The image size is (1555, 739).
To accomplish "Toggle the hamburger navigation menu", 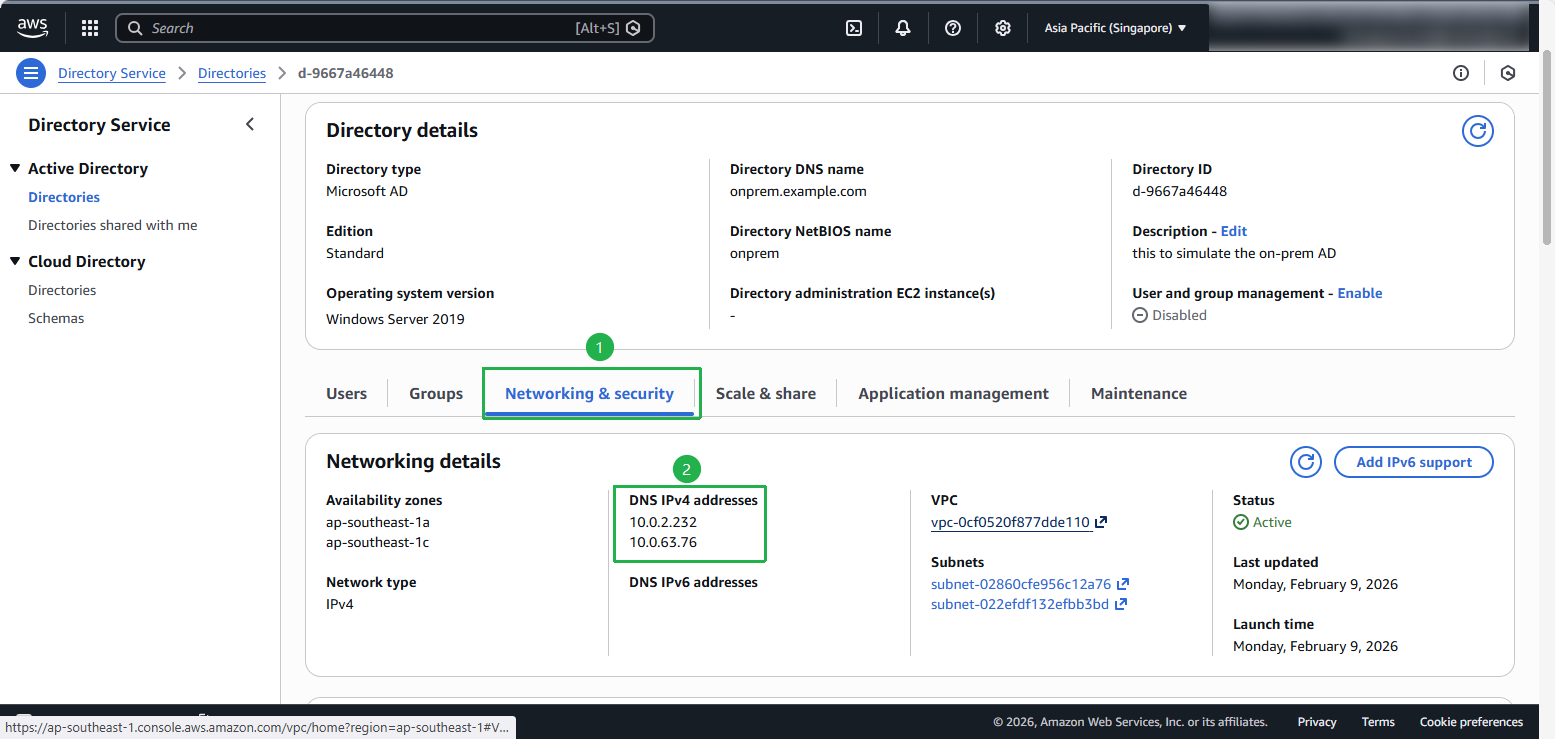I will [31, 73].
